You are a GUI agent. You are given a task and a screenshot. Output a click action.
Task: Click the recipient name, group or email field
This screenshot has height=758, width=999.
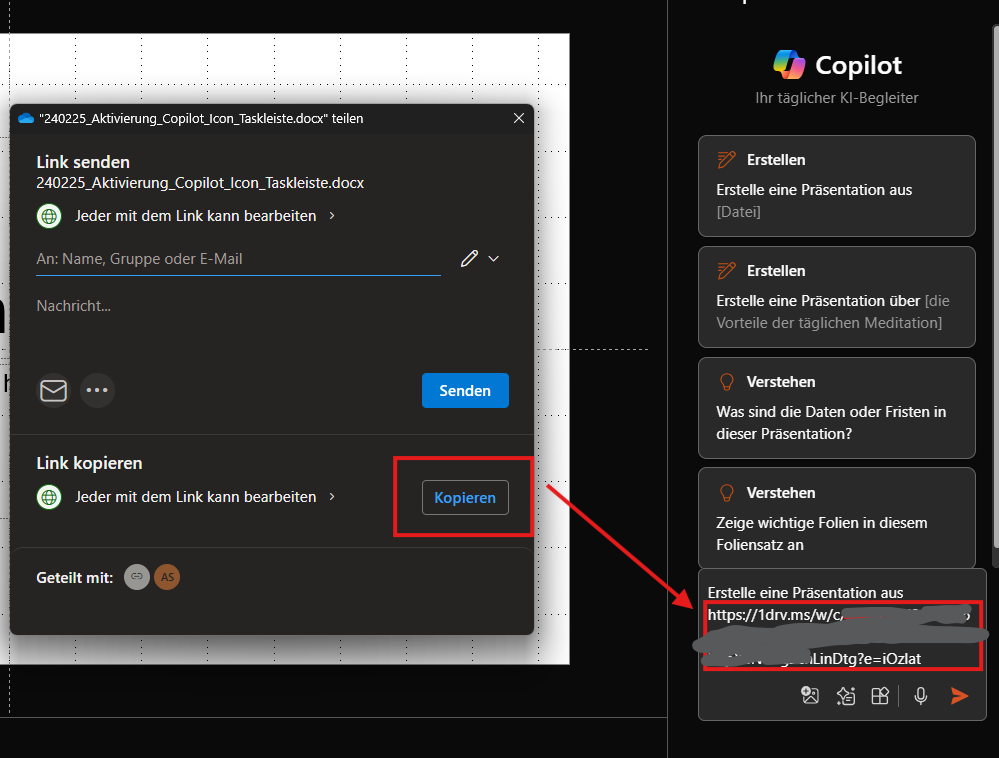tap(238, 259)
